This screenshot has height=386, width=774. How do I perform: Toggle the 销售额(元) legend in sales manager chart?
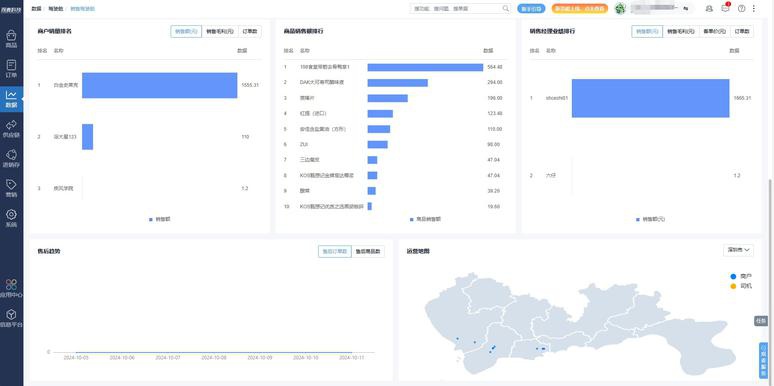pos(651,219)
